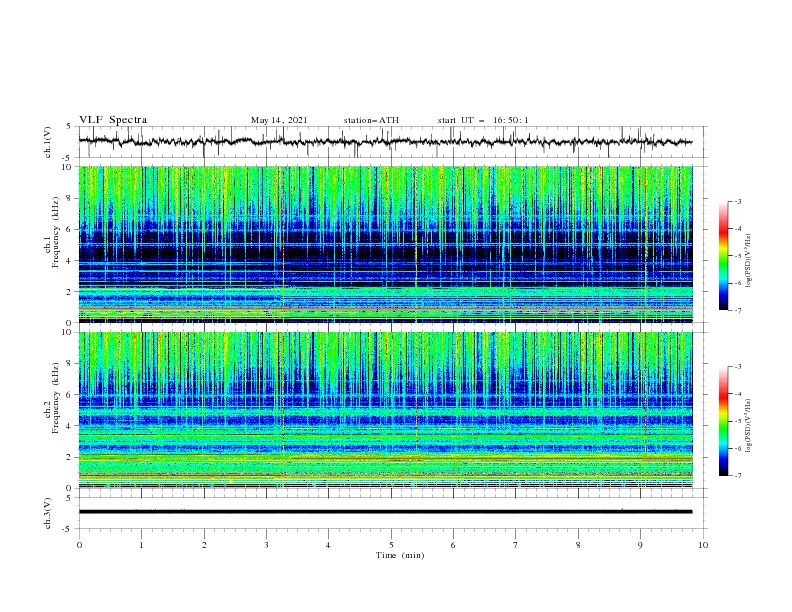792x612 pixels.
Task: Click the log(PSD) label beside ch.2 colorbar
Action: pos(748,425)
